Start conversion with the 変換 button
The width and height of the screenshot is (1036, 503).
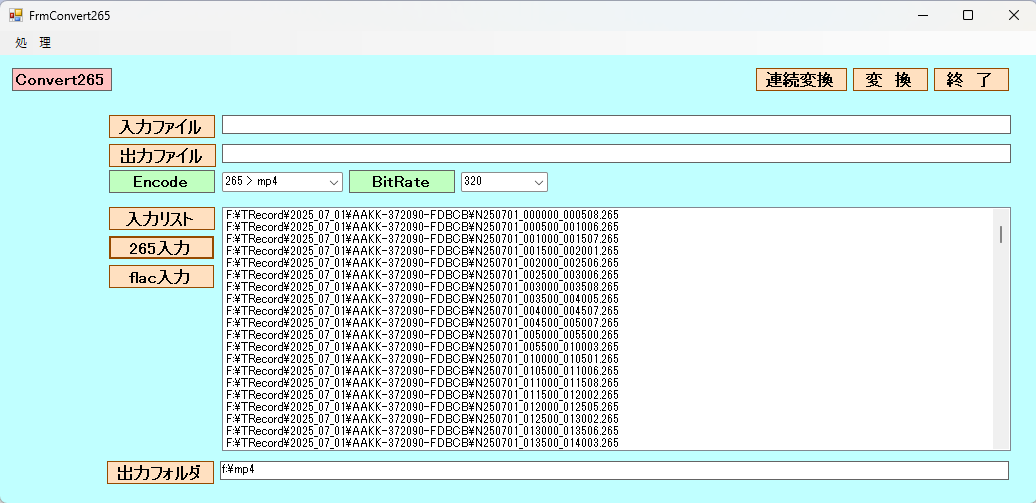[x=889, y=80]
